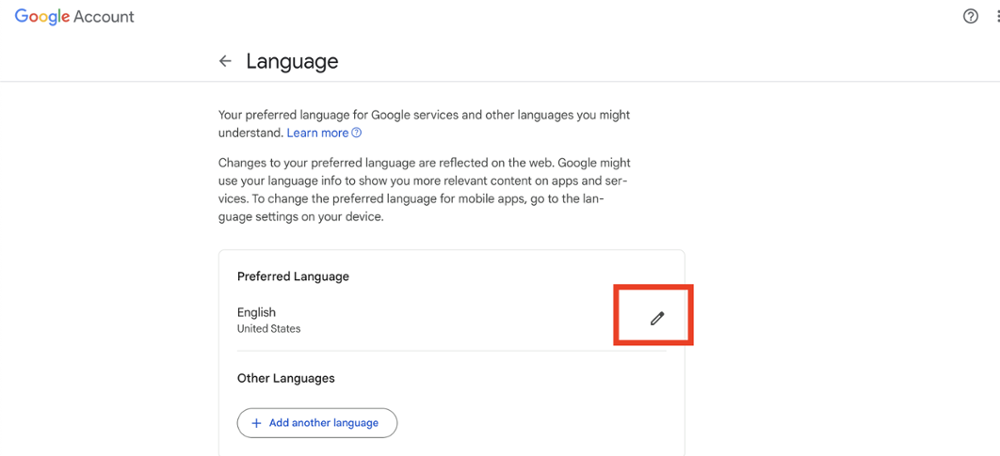Go back using the arrow beside Language
The height and width of the screenshot is (456, 1000).
pos(224,61)
